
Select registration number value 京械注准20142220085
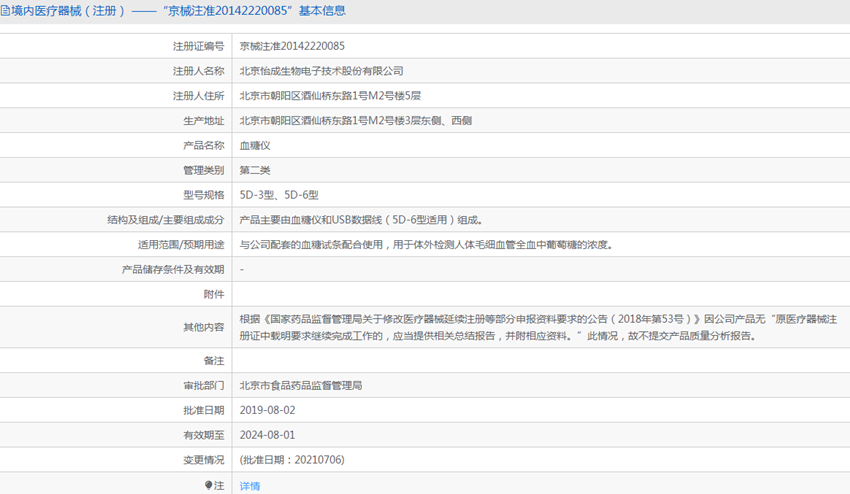(x=292, y=46)
